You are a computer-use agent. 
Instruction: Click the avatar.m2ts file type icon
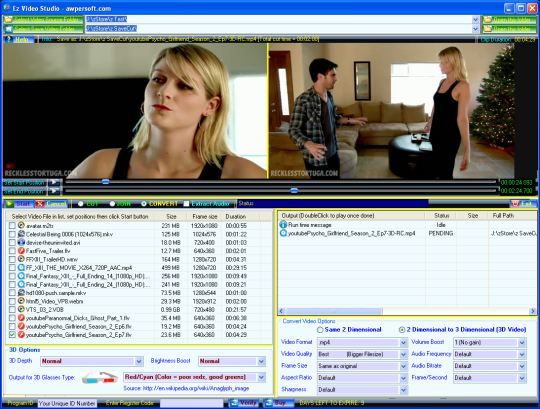(x=21, y=226)
